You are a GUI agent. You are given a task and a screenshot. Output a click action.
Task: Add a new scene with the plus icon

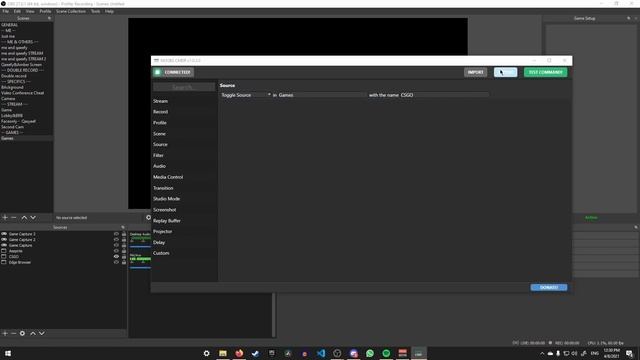click(x=5, y=218)
